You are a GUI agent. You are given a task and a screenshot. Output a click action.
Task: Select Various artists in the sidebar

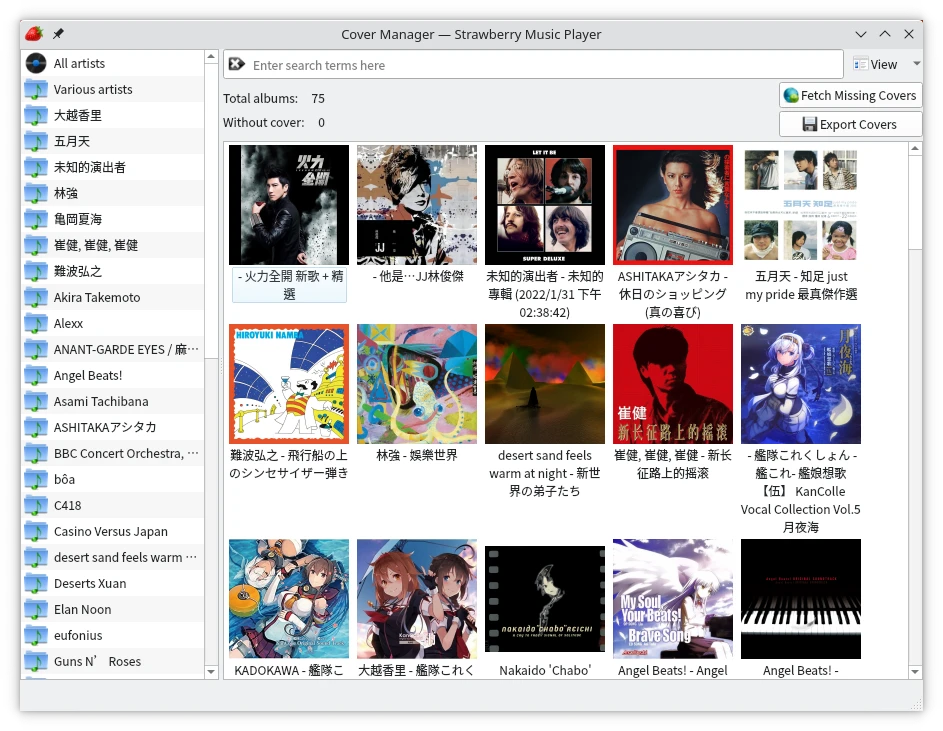(93, 90)
